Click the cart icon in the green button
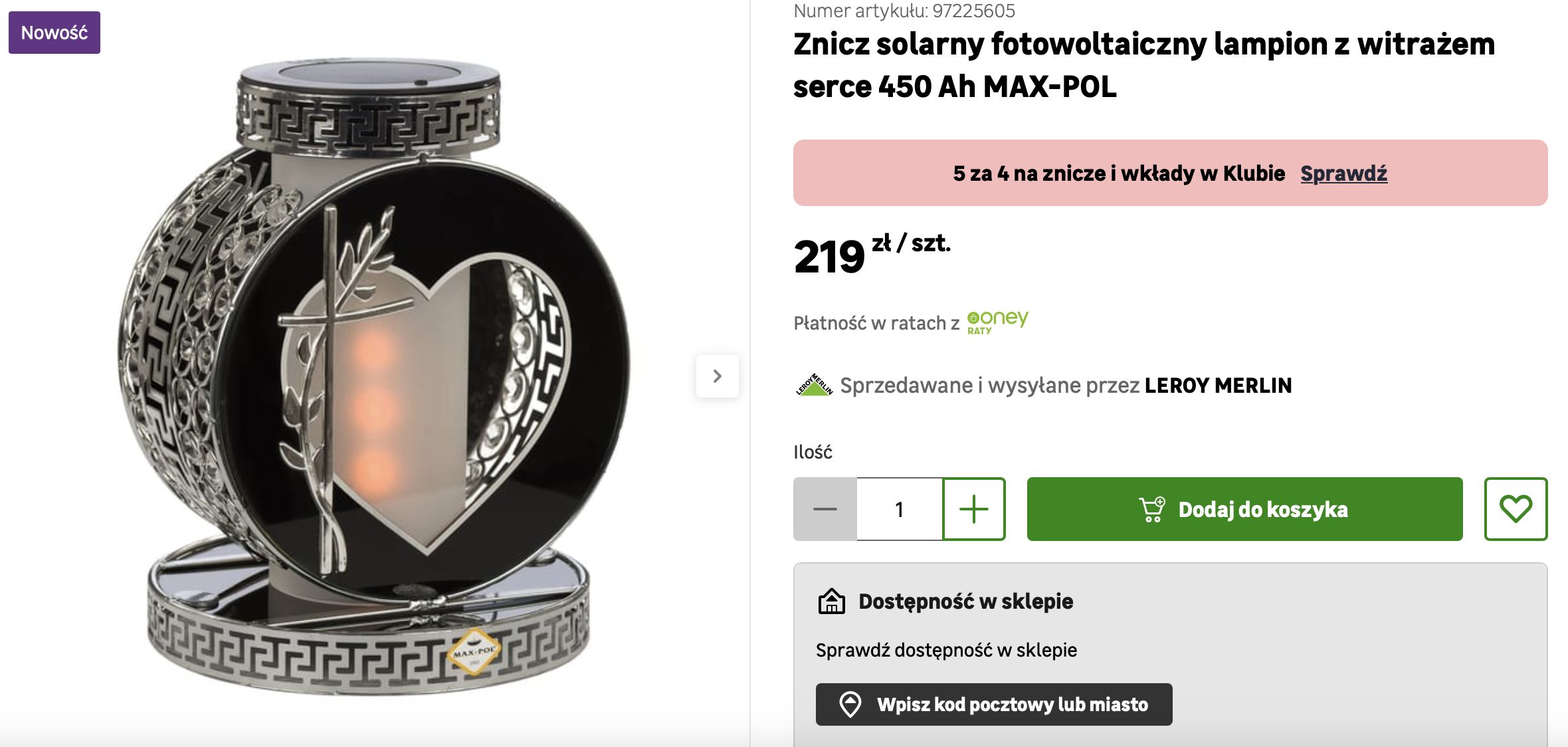The image size is (1568, 747). click(x=1152, y=510)
